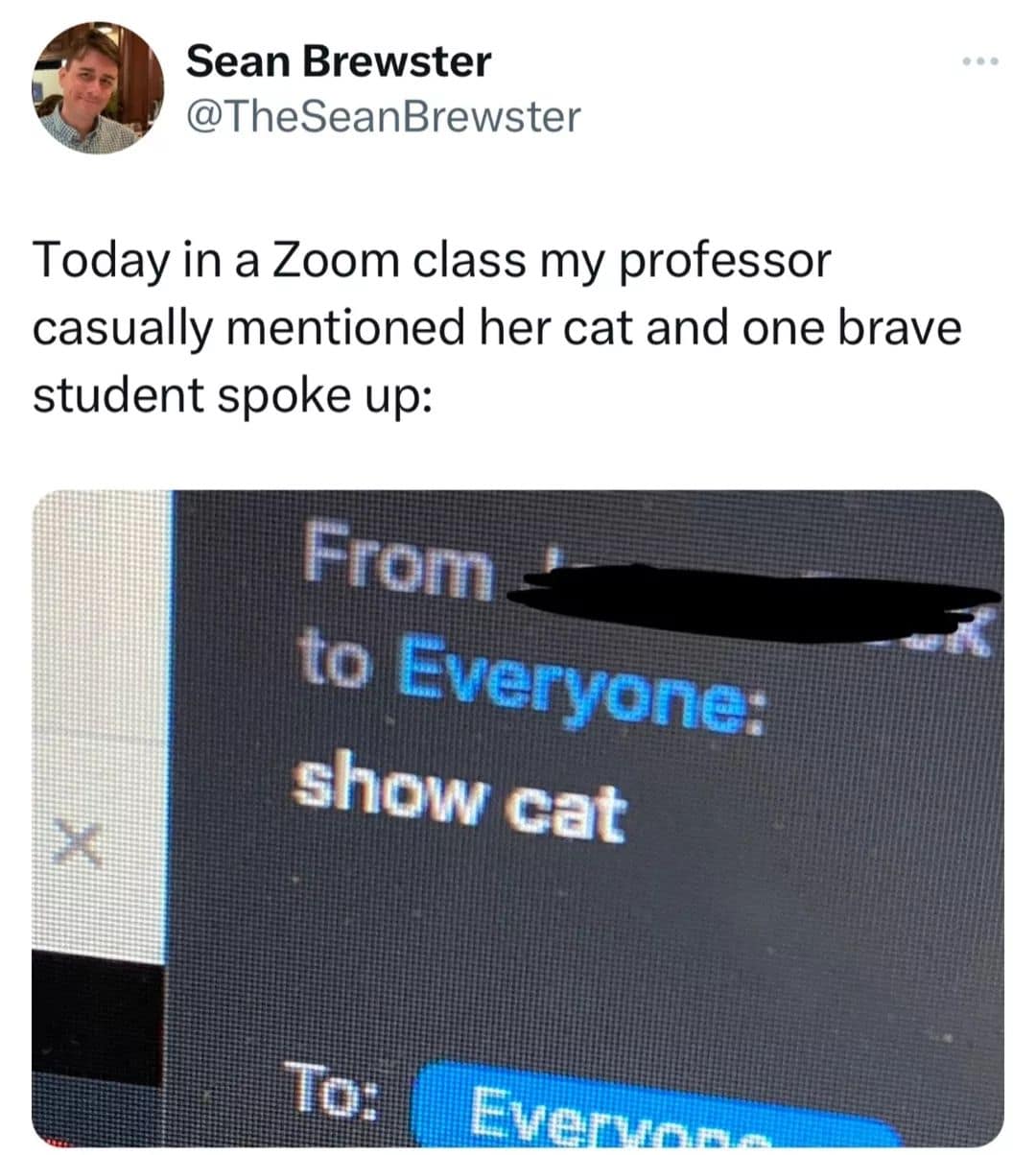This screenshot has width=1036, height=1155.
Task: Click the 'student spoke up:' tweet line
Action: point(234,395)
